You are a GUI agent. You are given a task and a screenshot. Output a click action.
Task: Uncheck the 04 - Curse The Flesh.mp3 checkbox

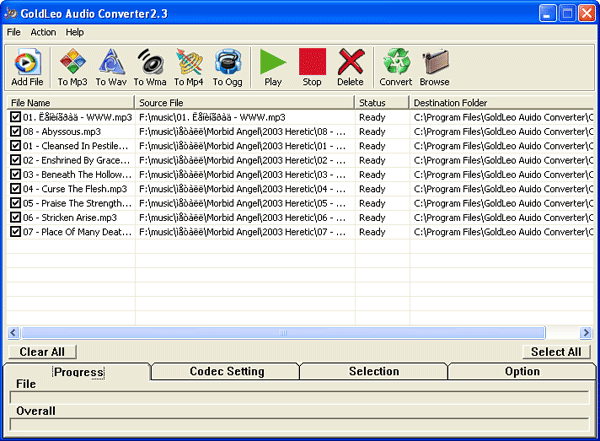[15, 188]
